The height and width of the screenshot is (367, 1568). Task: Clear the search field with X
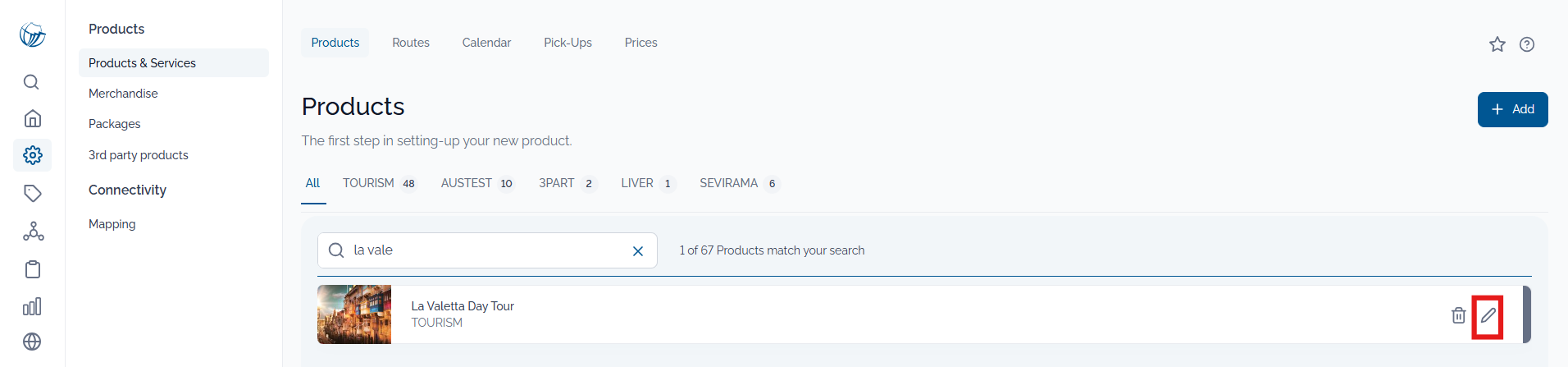pyautogui.click(x=638, y=251)
